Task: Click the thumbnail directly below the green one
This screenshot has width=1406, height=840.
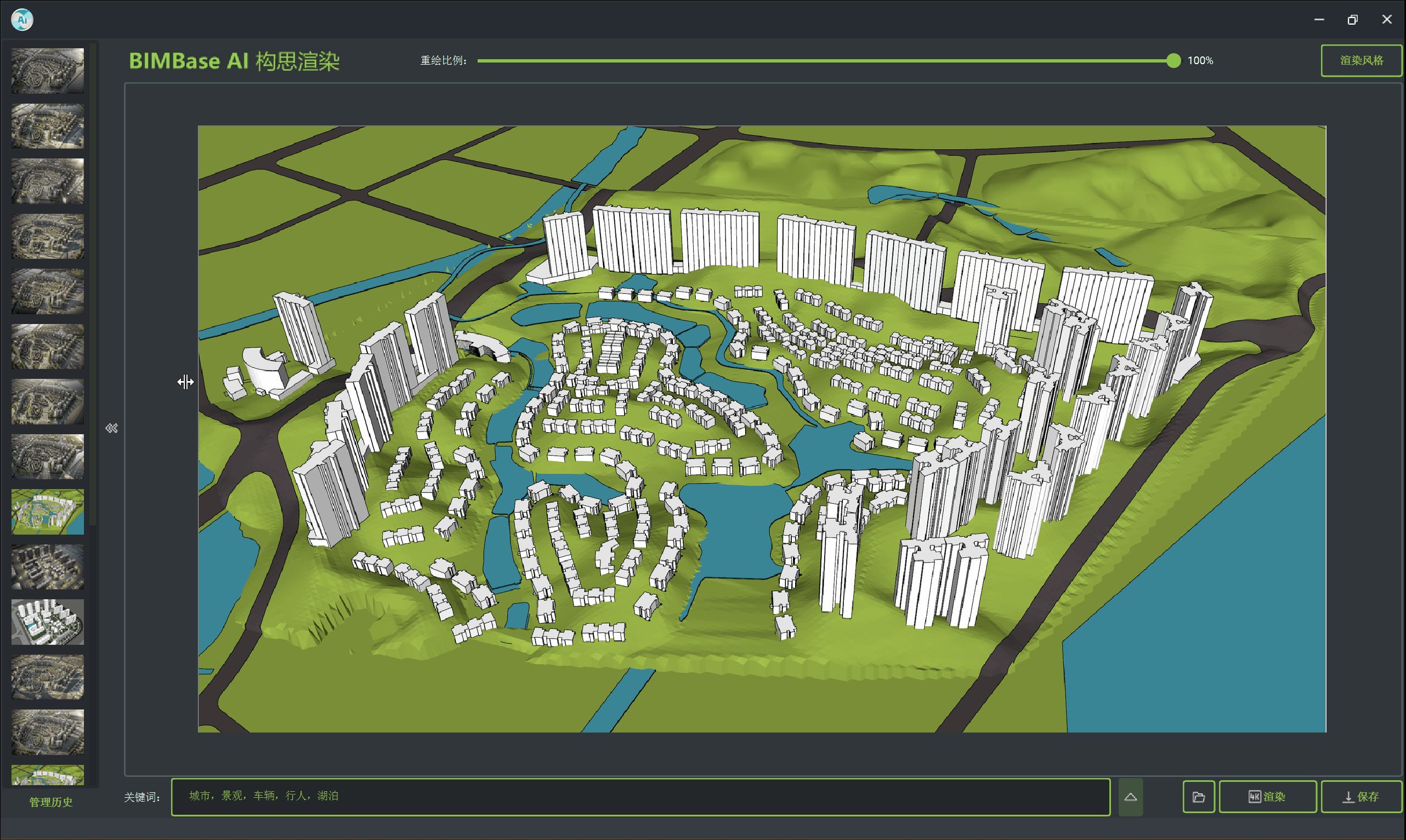Action: 48,566
